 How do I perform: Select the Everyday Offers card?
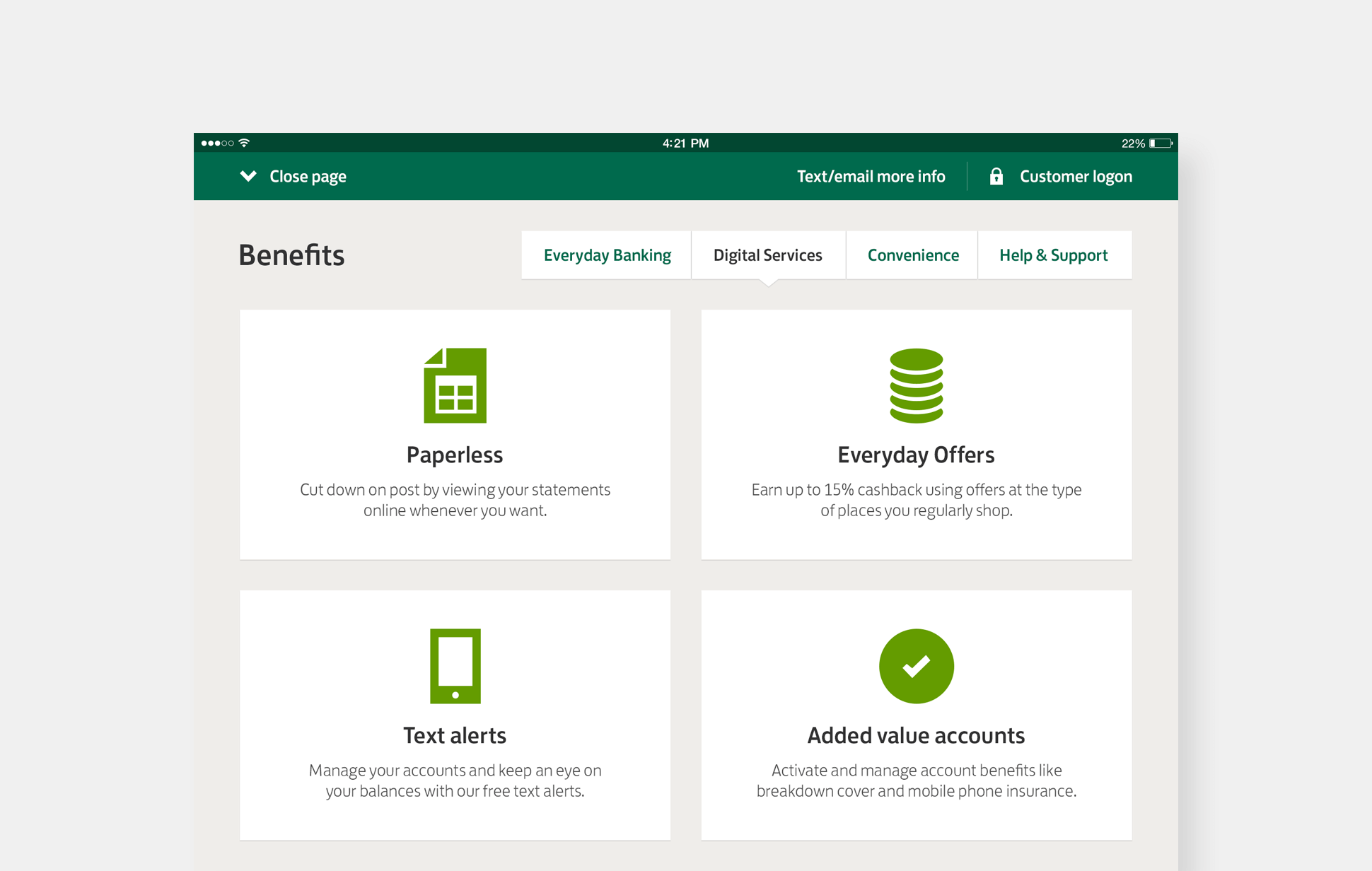click(916, 434)
